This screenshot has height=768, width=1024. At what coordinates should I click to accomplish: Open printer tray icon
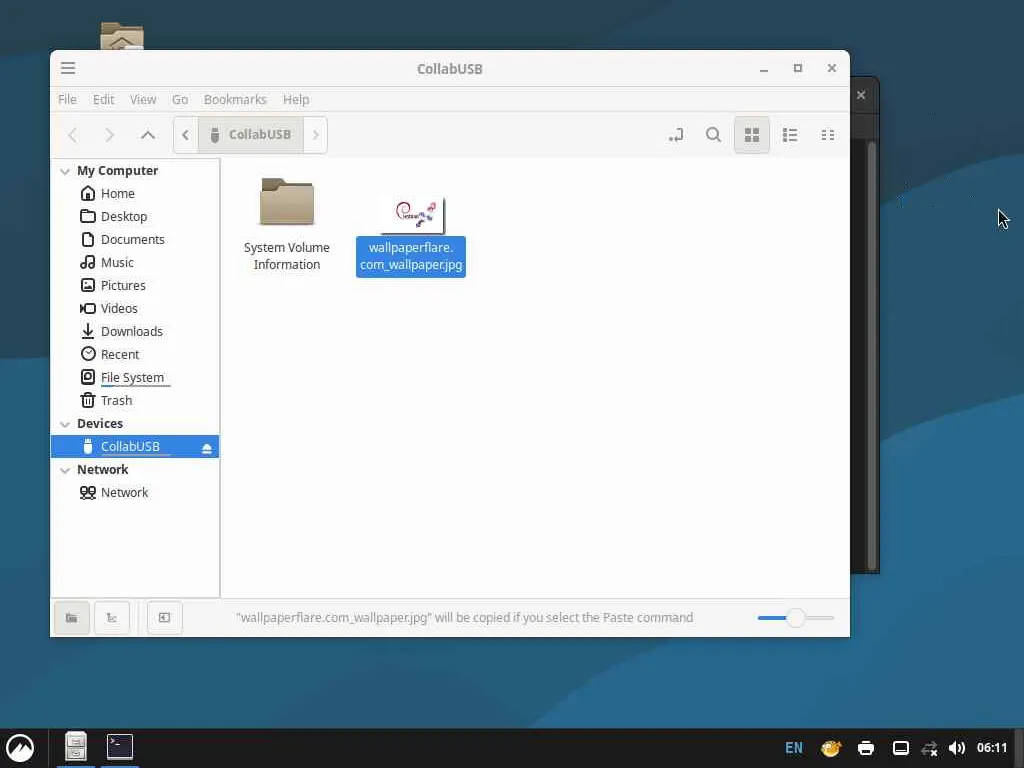tap(866, 748)
